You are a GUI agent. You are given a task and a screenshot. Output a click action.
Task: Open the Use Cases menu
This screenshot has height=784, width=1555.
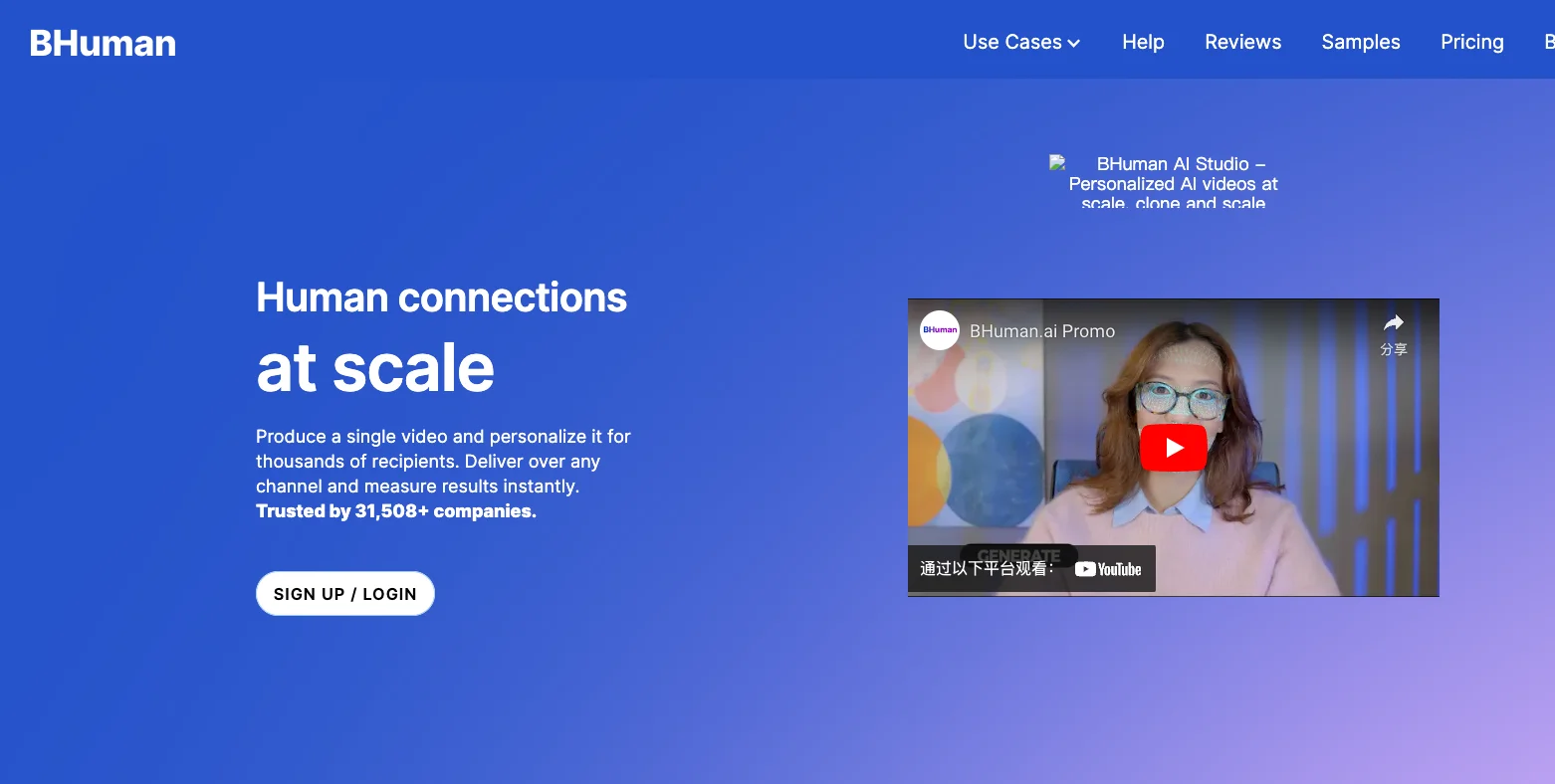pos(1021,42)
